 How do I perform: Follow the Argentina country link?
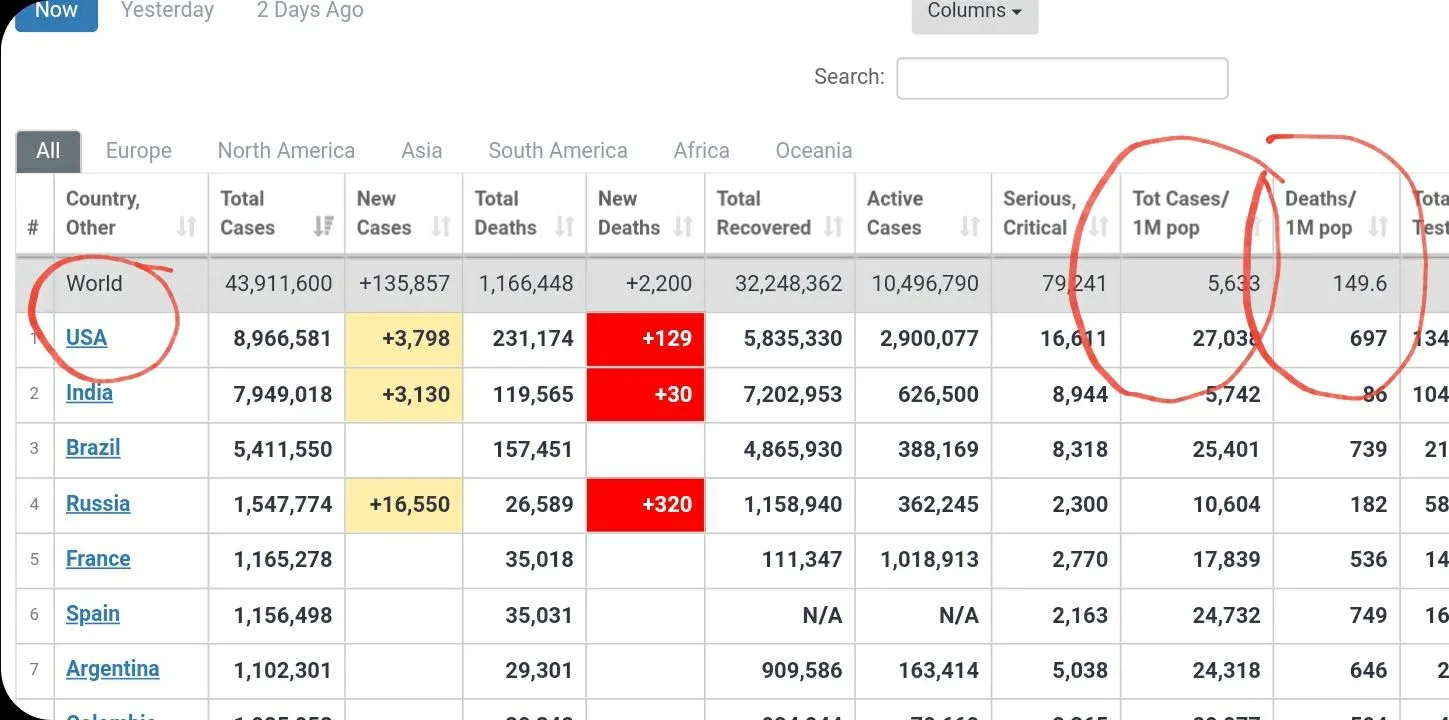click(x=112, y=669)
